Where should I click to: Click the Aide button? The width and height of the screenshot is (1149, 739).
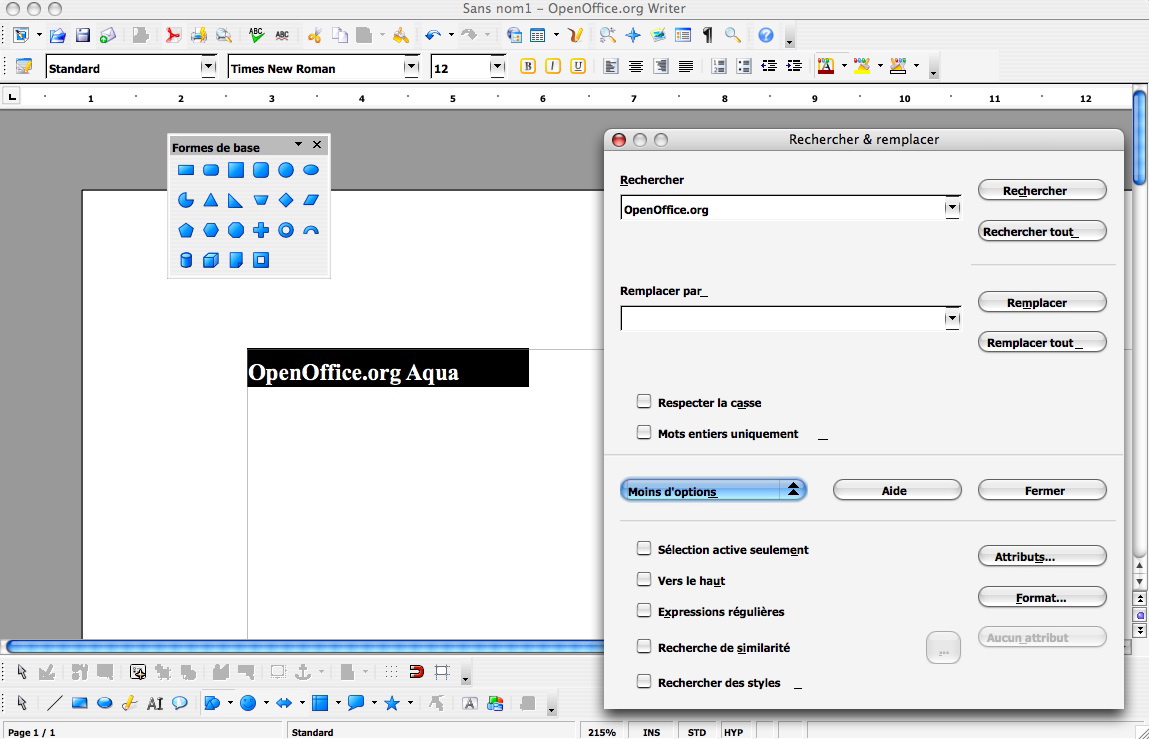tap(897, 490)
